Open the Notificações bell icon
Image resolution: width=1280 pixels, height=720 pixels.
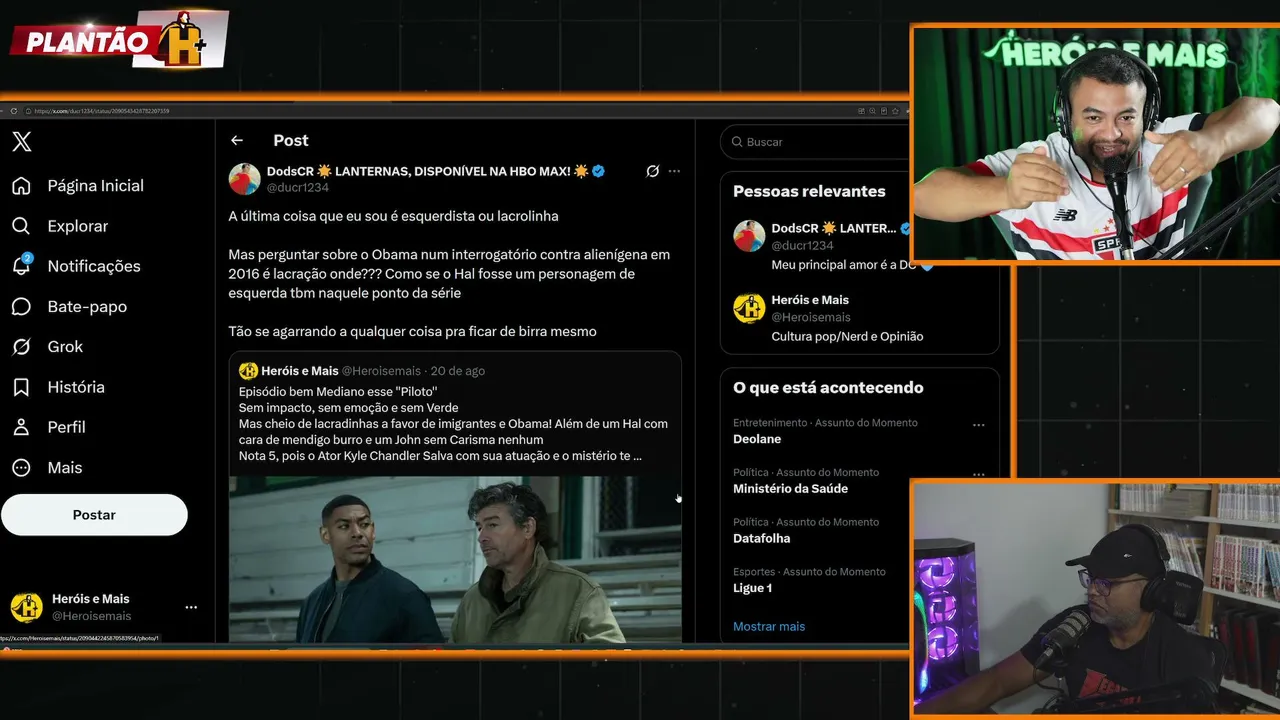pyautogui.click(x=21, y=266)
